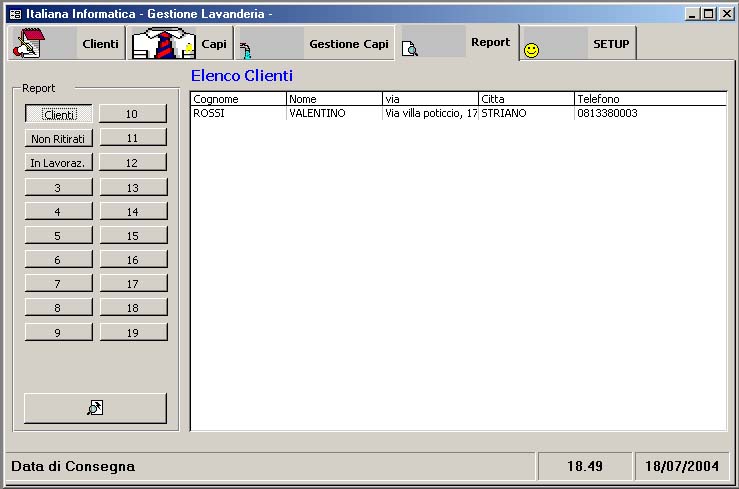Click report button 13
This screenshot has height=489, width=739.
(x=133, y=187)
